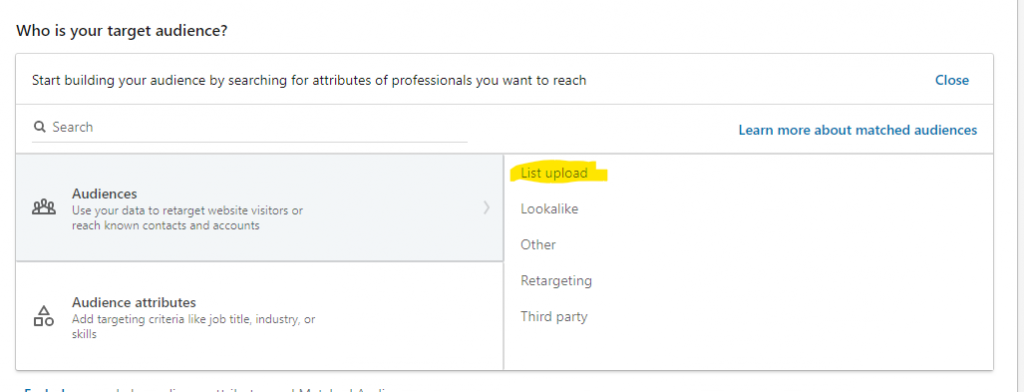The image size is (1024, 392).
Task: Click the Who is your target audience heading
Action: pyautogui.click(x=121, y=31)
